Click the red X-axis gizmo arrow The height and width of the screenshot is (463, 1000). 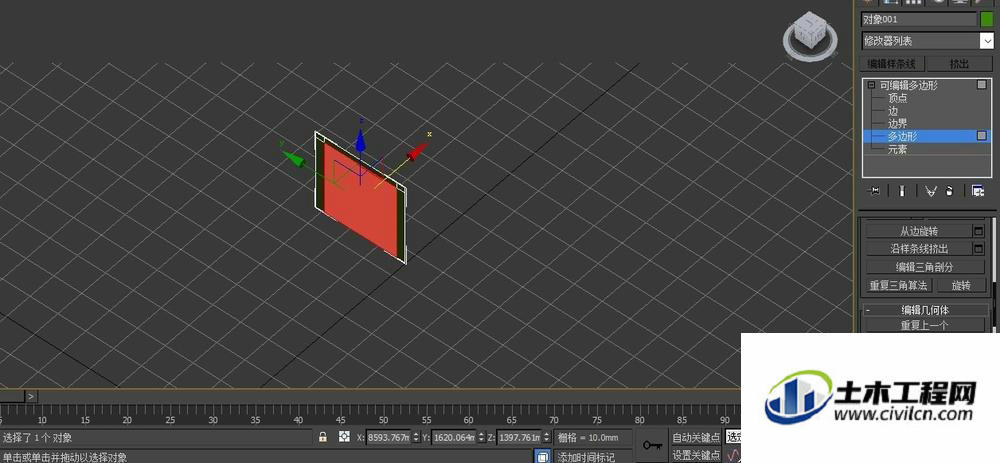[418, 152]
